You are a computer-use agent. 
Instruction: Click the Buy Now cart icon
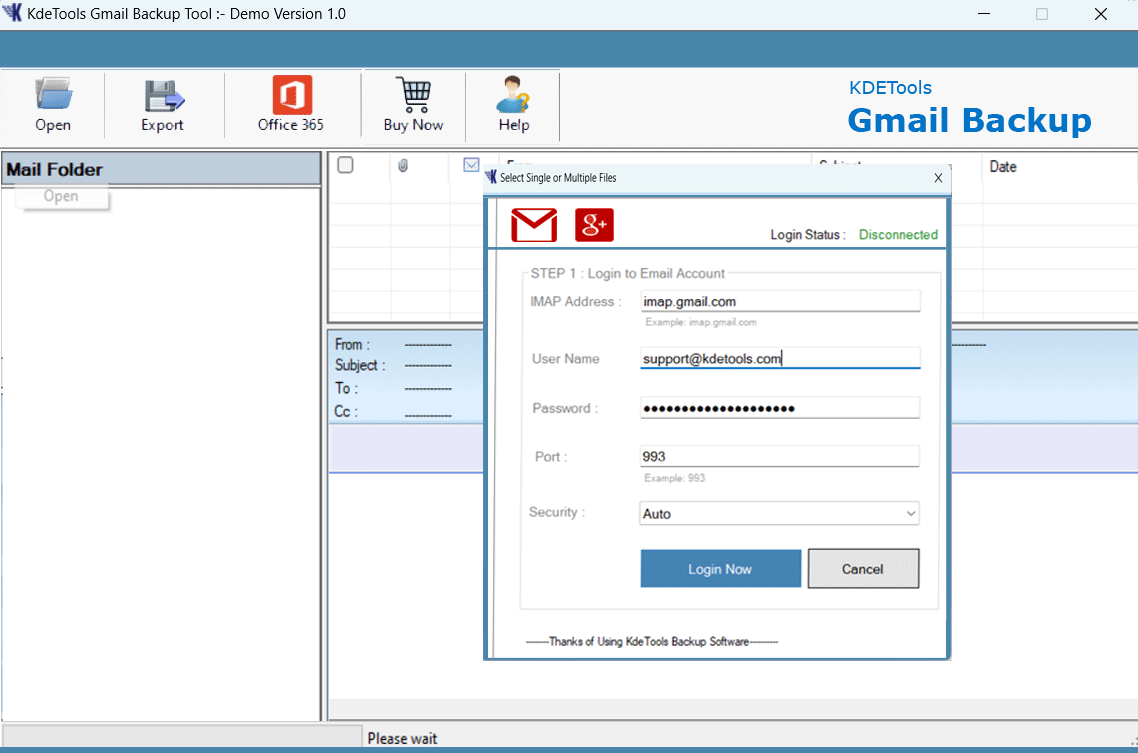(x=413, y=103)
